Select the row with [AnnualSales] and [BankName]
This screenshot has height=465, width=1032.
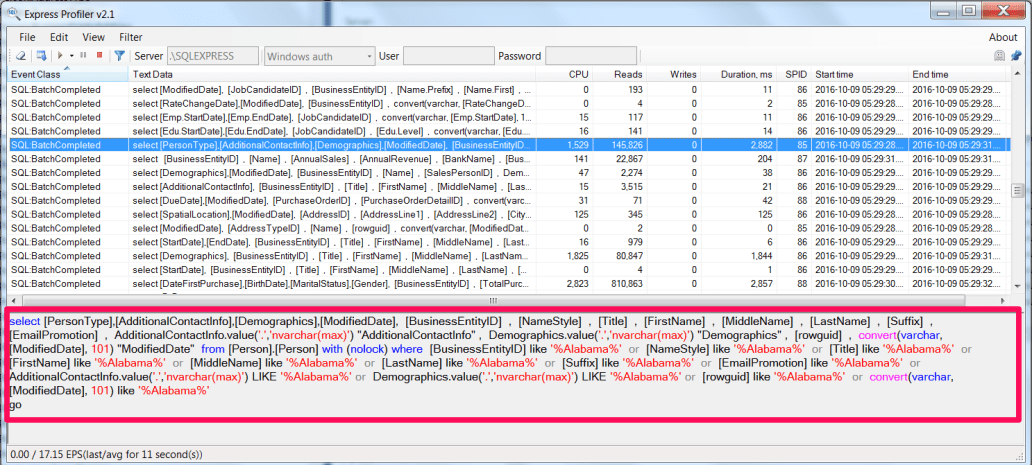click(x=509, y=159)
